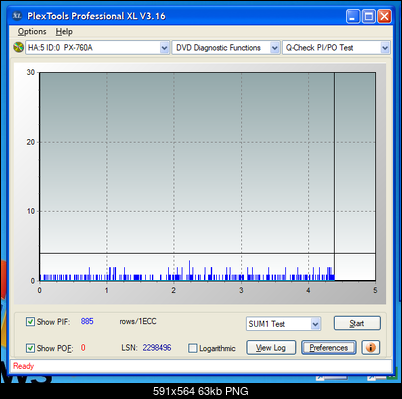Click the Start button

[x=357, y=323]
